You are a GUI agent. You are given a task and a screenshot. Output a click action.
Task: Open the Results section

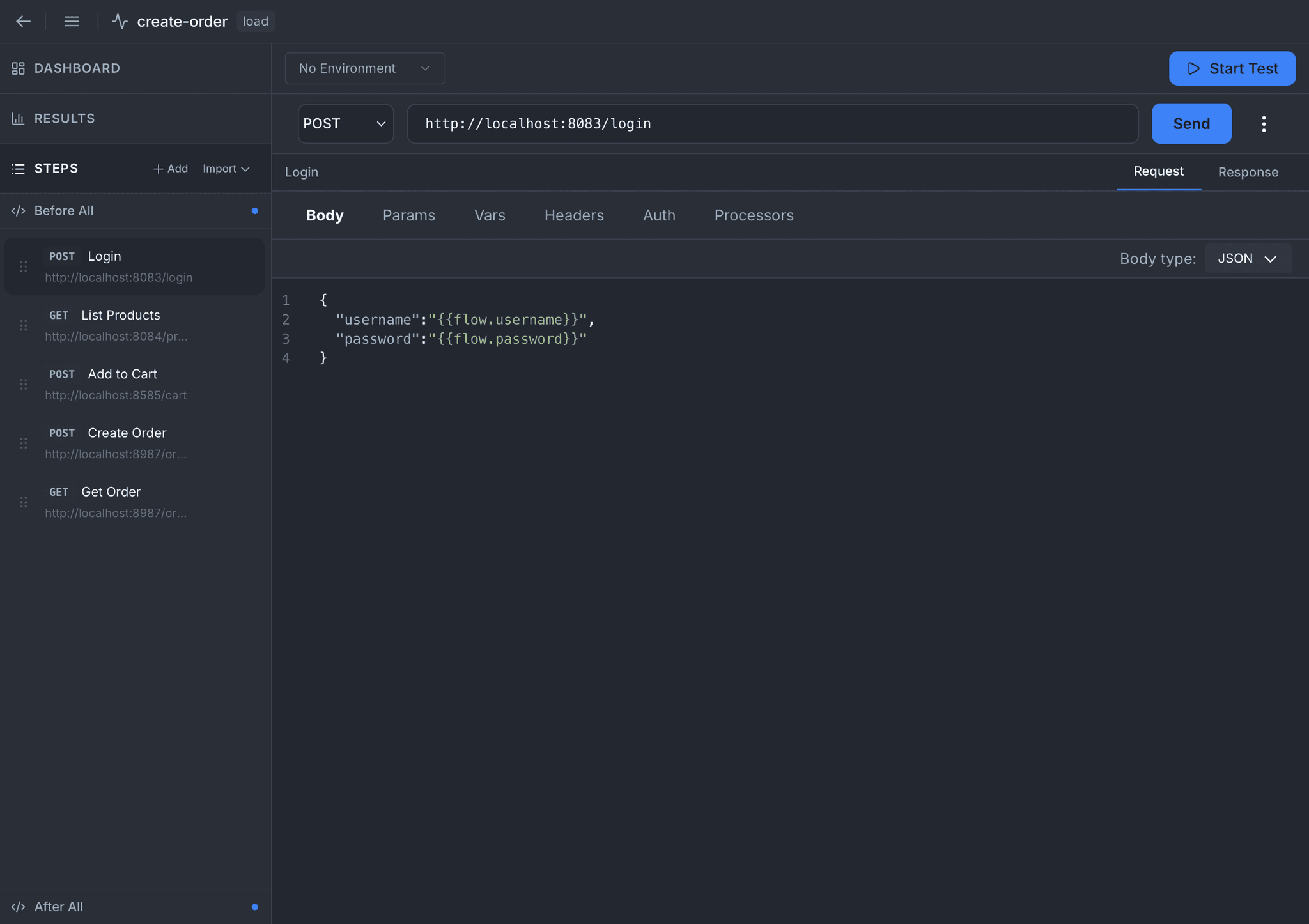[x=136, y=119]
